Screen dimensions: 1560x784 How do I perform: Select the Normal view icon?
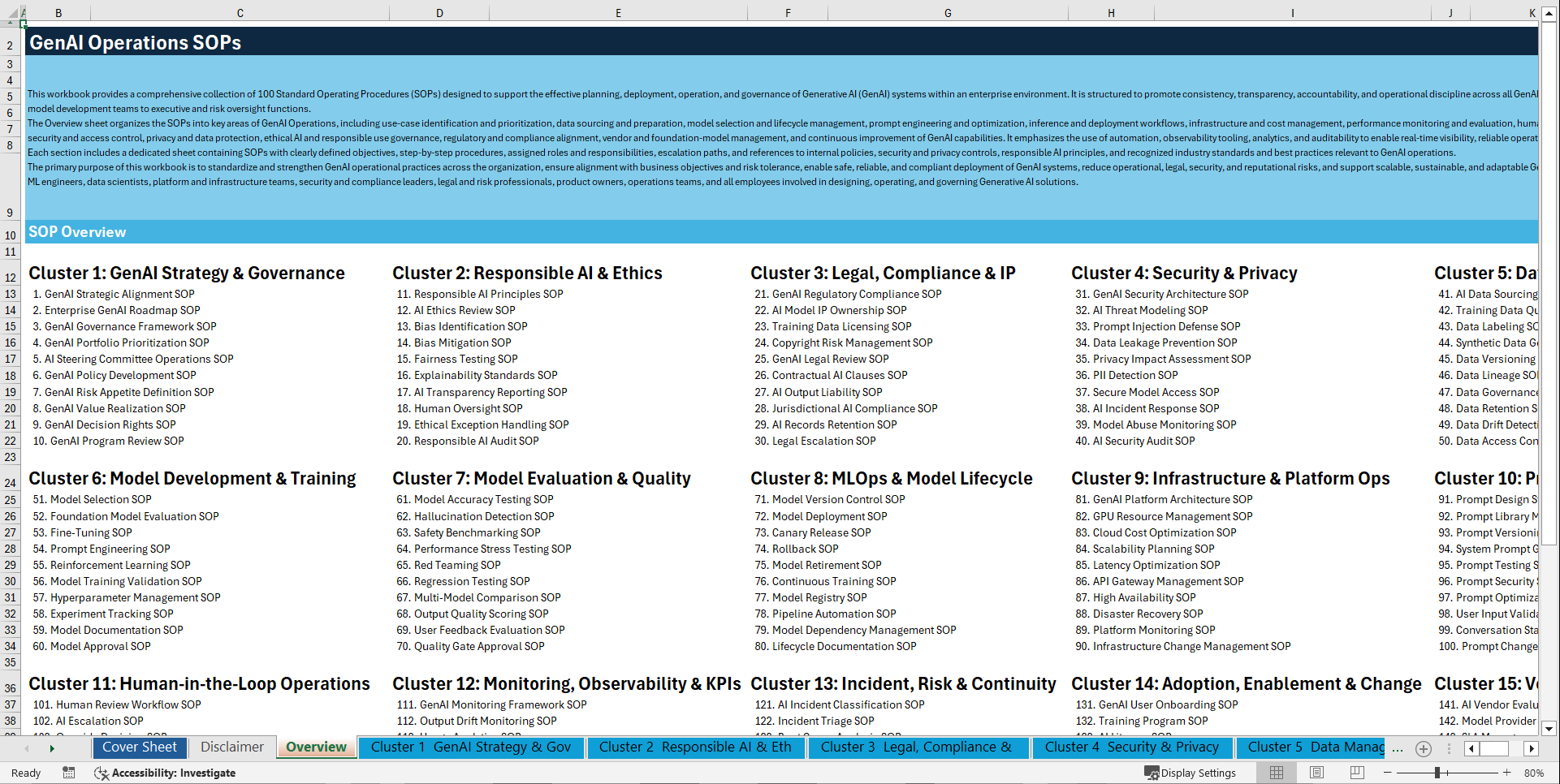(1275, 773)
